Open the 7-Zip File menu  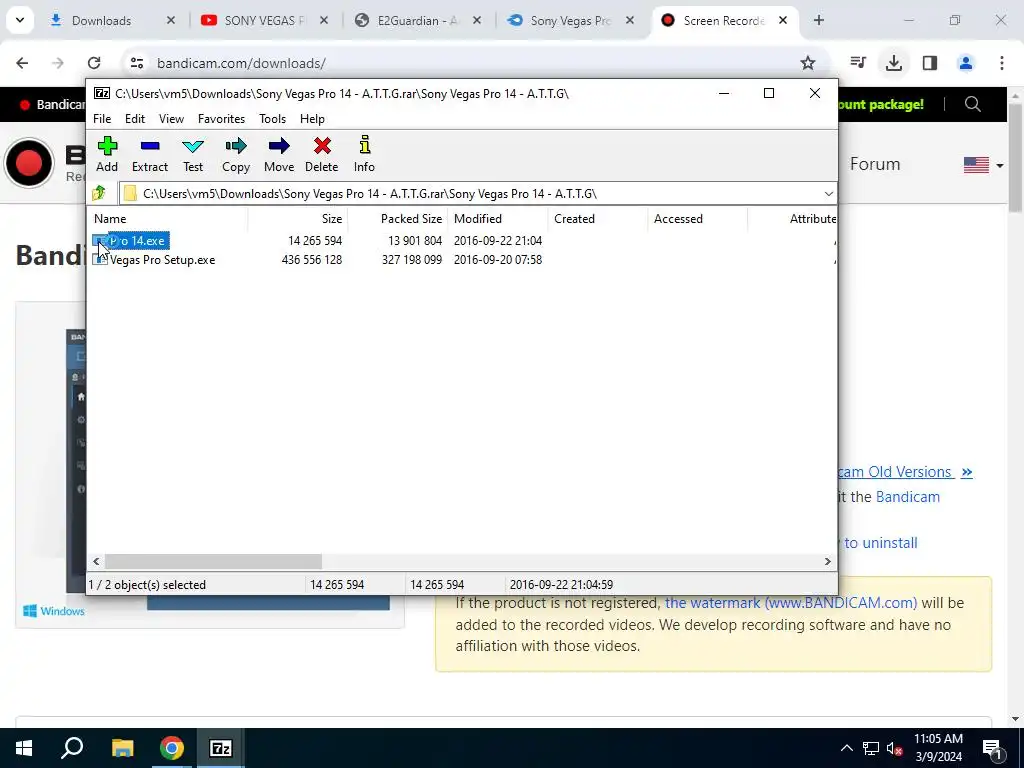coord(102,119)
